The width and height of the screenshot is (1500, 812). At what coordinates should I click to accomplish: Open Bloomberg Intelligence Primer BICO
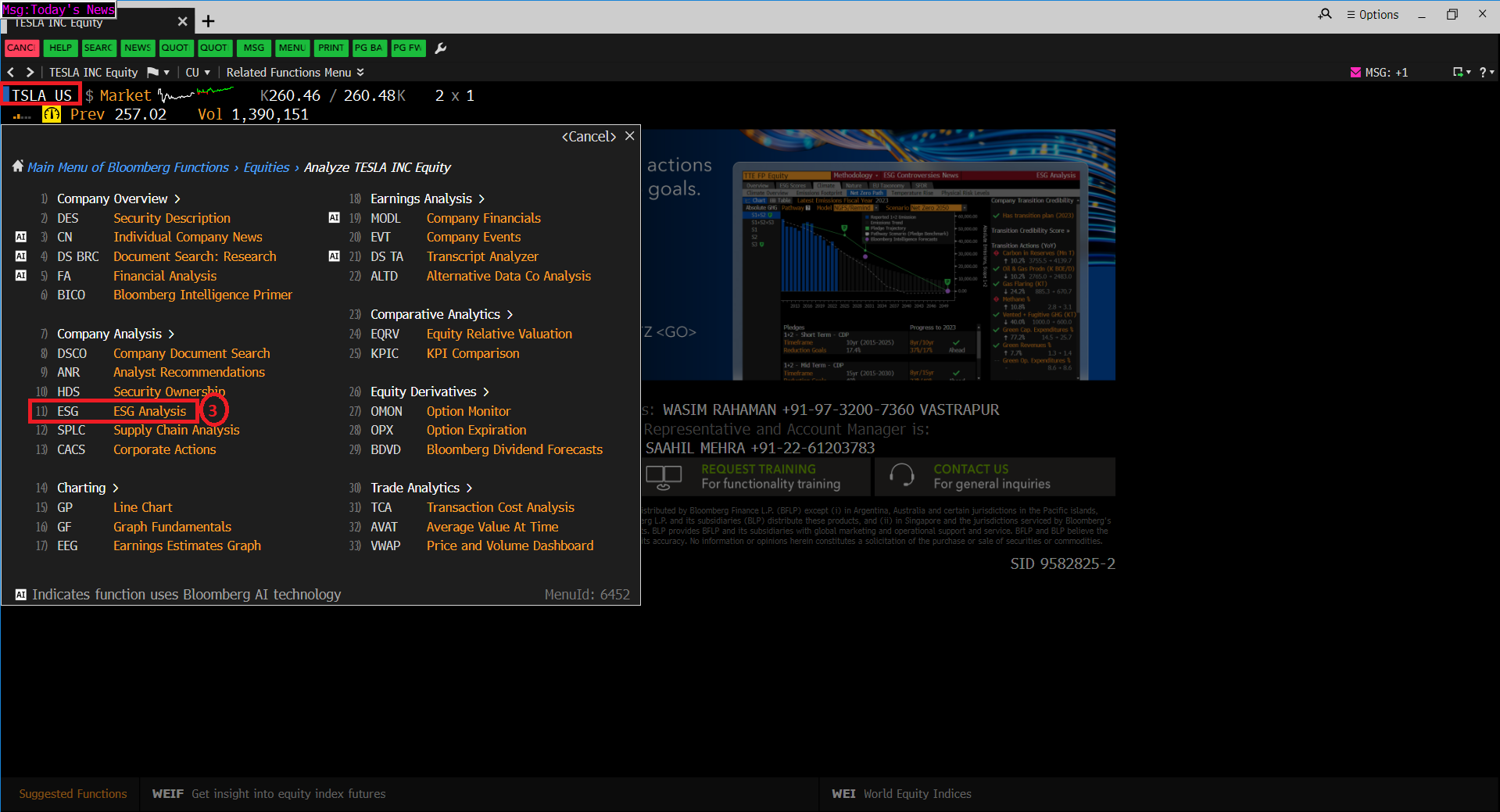click(x=174, y=295)
